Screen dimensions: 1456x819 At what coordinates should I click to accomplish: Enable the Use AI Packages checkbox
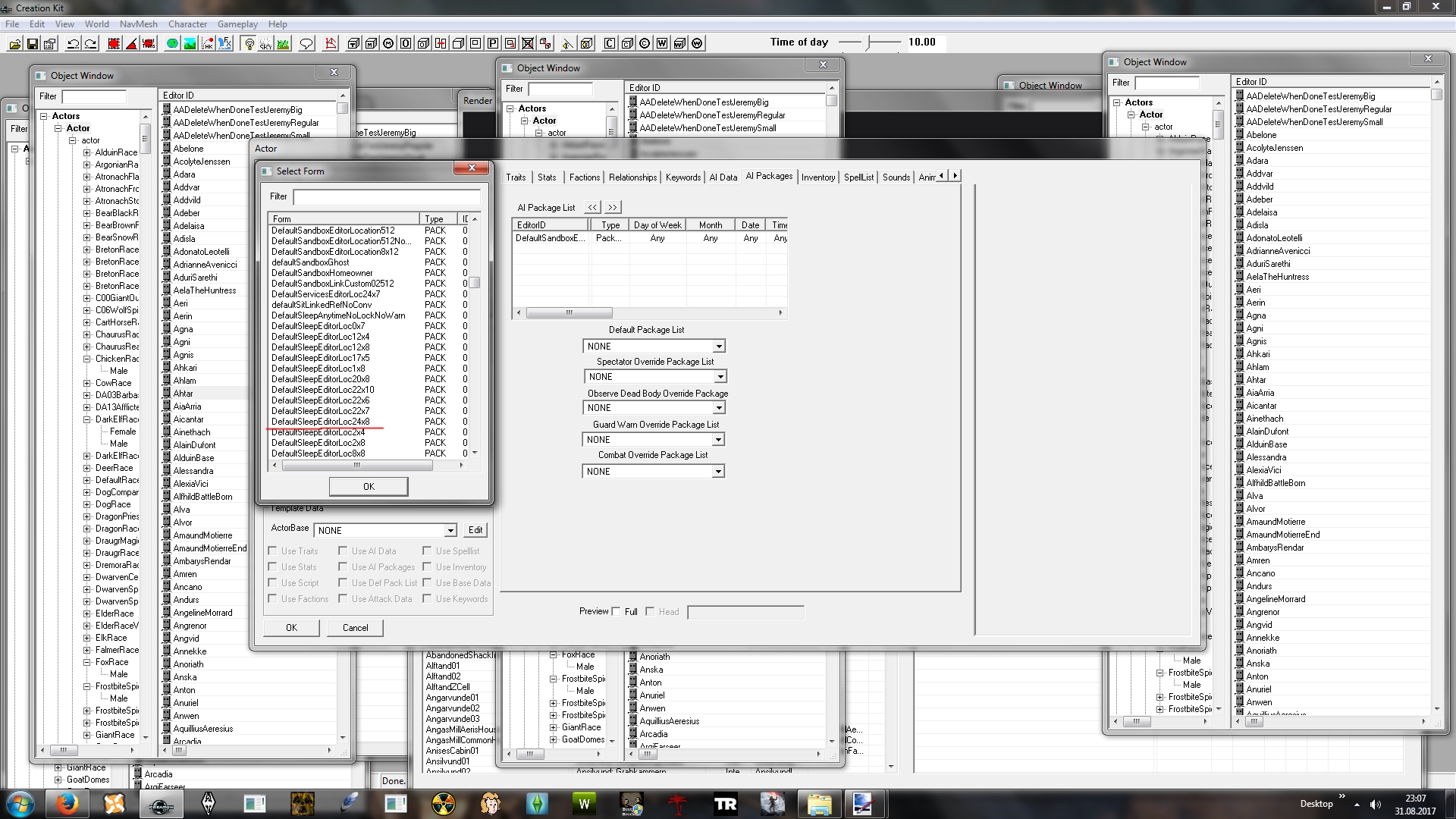[343, 567]
